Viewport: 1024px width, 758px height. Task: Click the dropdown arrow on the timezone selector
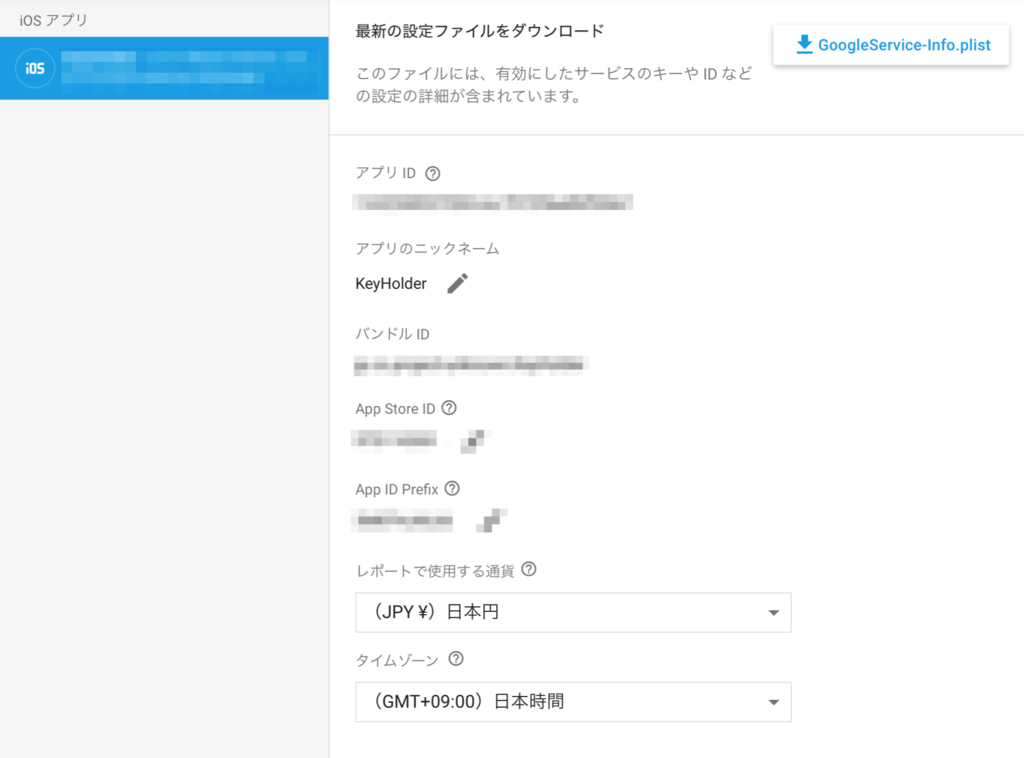pyautogui.click(x=774, y=702)
